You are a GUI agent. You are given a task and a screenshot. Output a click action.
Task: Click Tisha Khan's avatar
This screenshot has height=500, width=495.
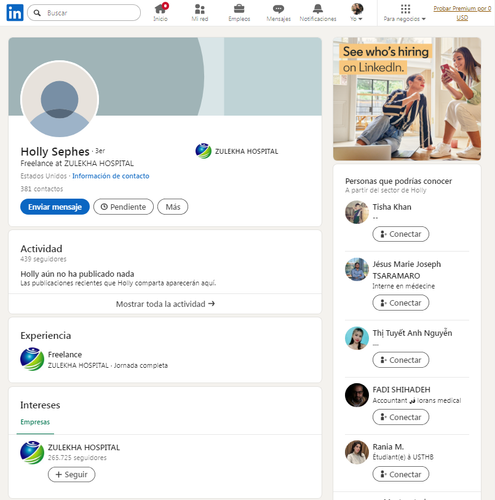click(x=357, y=212)
